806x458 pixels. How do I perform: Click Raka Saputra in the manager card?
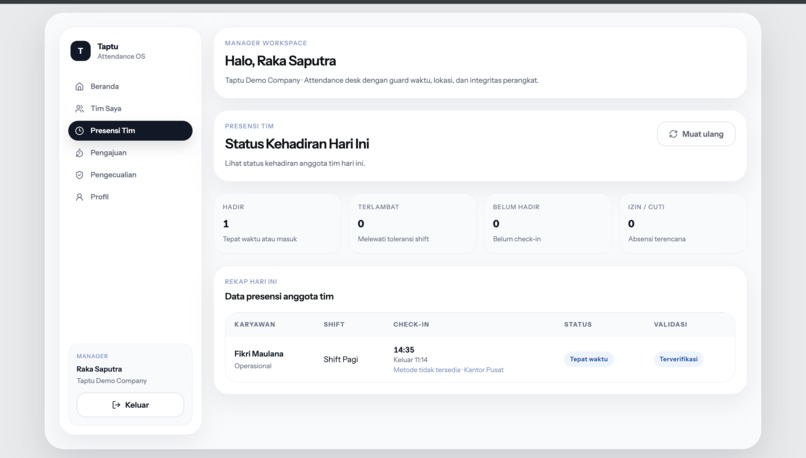(99, 369)
